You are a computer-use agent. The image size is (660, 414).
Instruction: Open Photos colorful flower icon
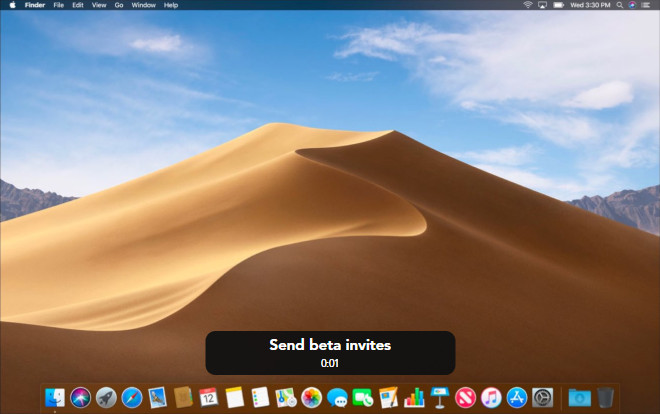click(x=311, y=398)
